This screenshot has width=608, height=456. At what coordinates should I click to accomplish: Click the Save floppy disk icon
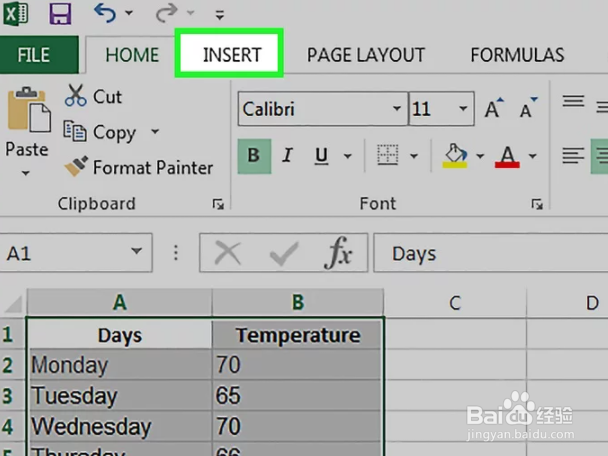(x=60, y=14)
